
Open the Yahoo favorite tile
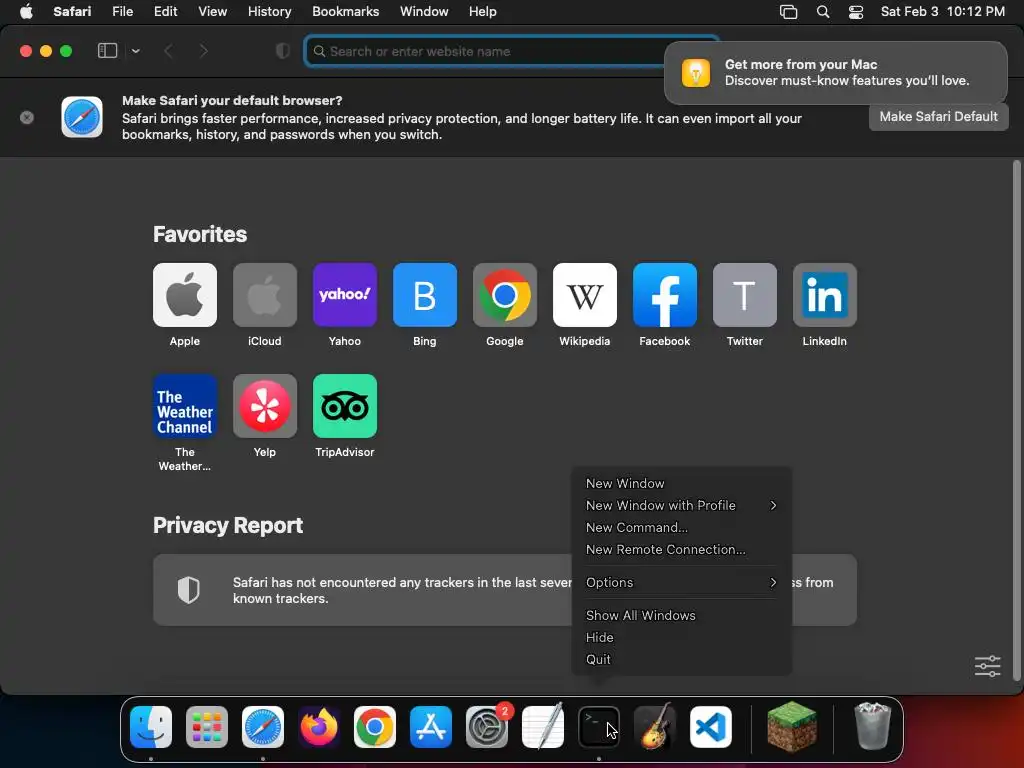click(x=345, y=295)
